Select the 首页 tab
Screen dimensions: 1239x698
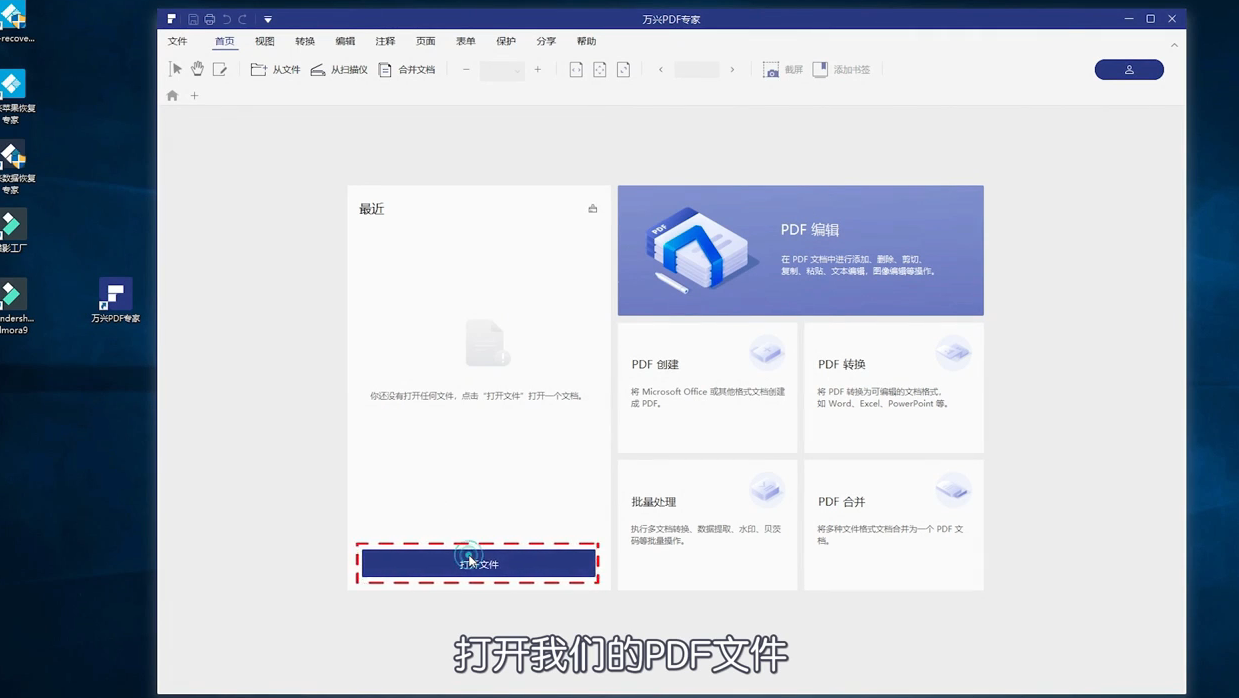[x=225, y=41]
